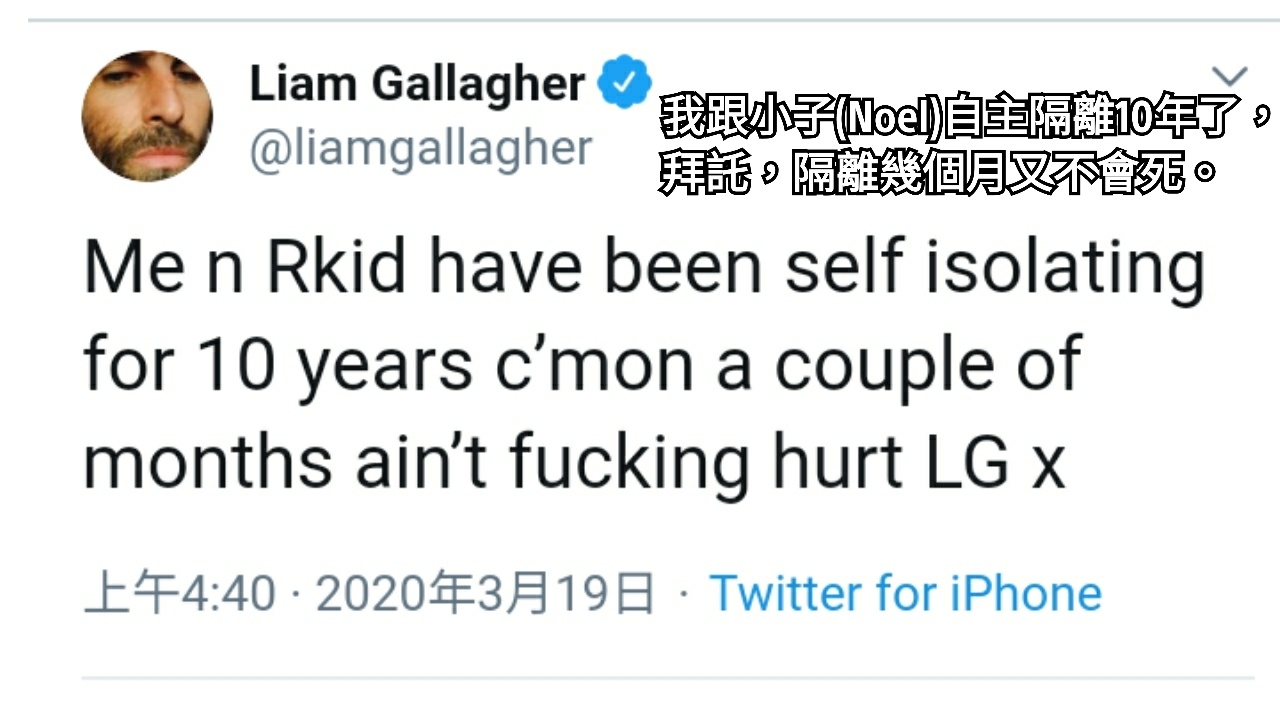1280x720 pixels.
Task: Click the Liam Gallagher display name
Action: pyautogui.click(x=417, y=83)
